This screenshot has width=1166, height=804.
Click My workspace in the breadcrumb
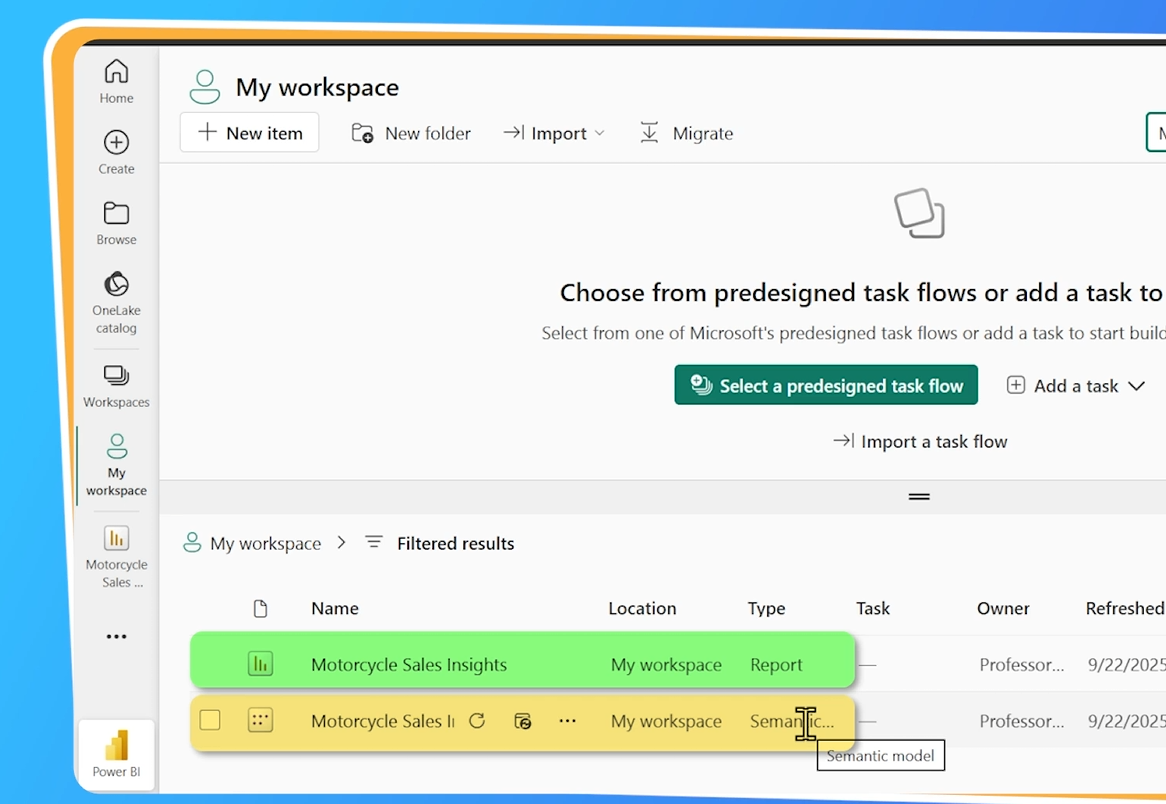[265, 542]
